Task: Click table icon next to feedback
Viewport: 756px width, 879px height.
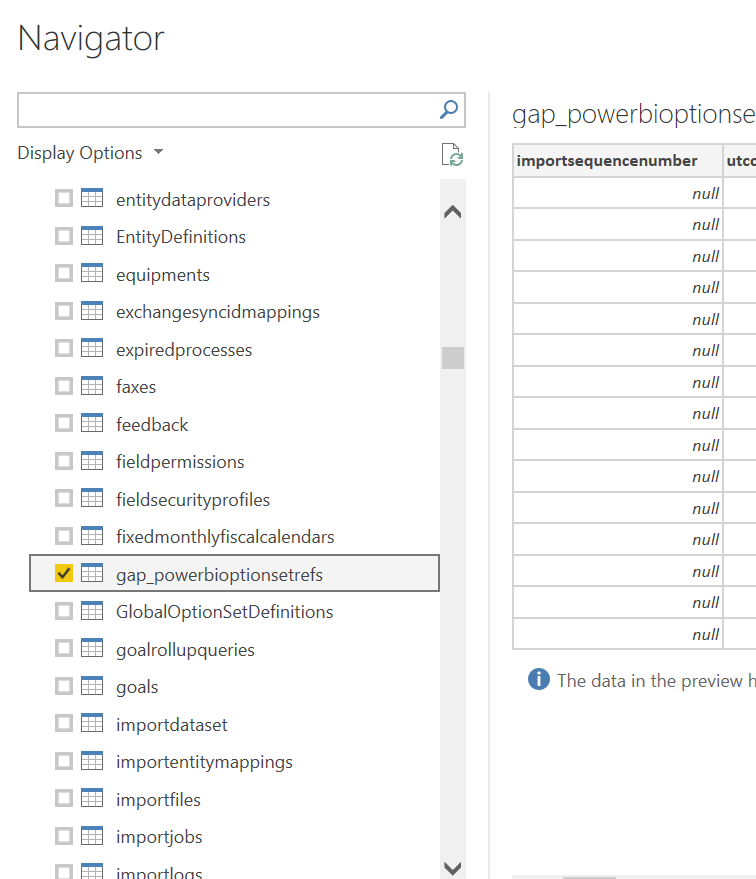Action: [x=92, y=423]
